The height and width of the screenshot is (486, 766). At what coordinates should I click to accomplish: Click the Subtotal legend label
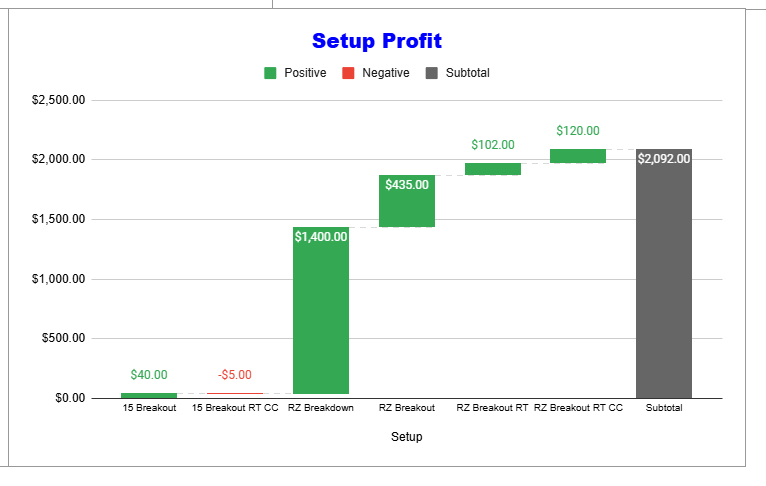pyautogui.click(x=467, y=73)
